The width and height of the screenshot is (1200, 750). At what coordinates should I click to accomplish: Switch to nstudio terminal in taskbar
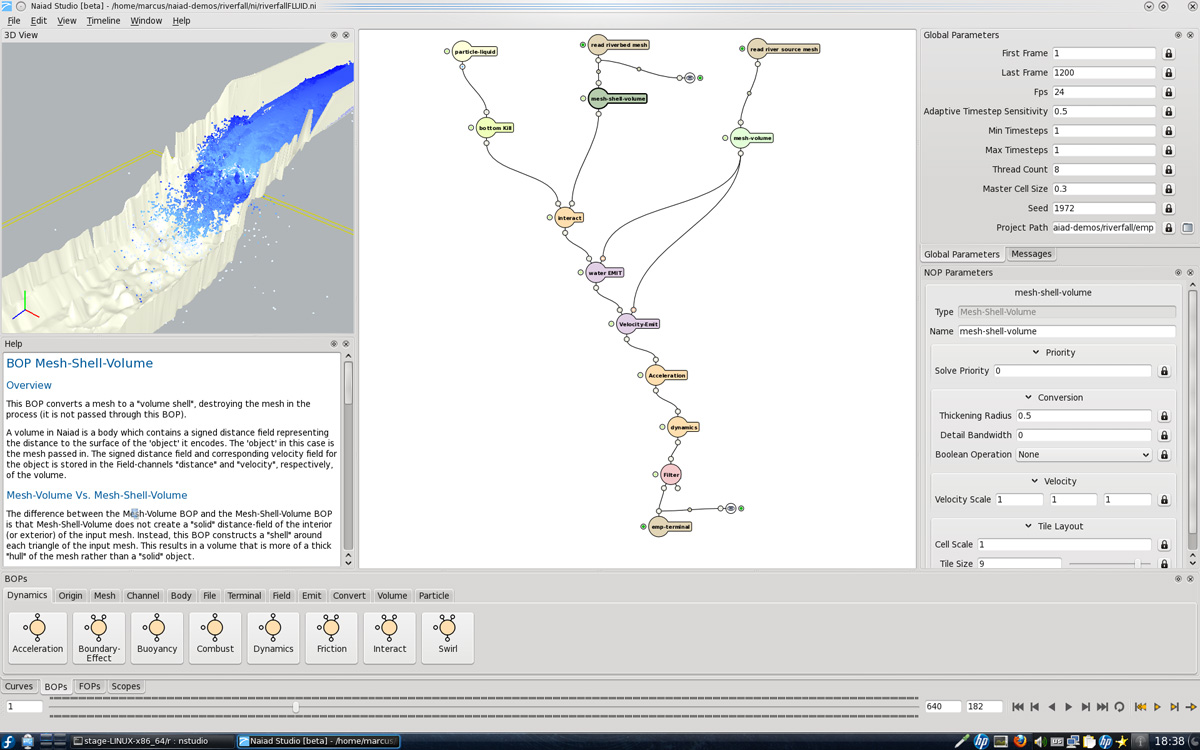[154, 741]
